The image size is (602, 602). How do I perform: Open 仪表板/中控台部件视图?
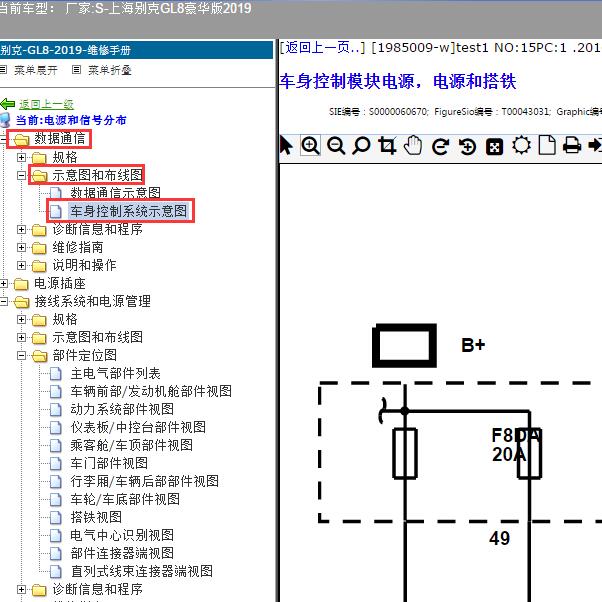(138, 427)
